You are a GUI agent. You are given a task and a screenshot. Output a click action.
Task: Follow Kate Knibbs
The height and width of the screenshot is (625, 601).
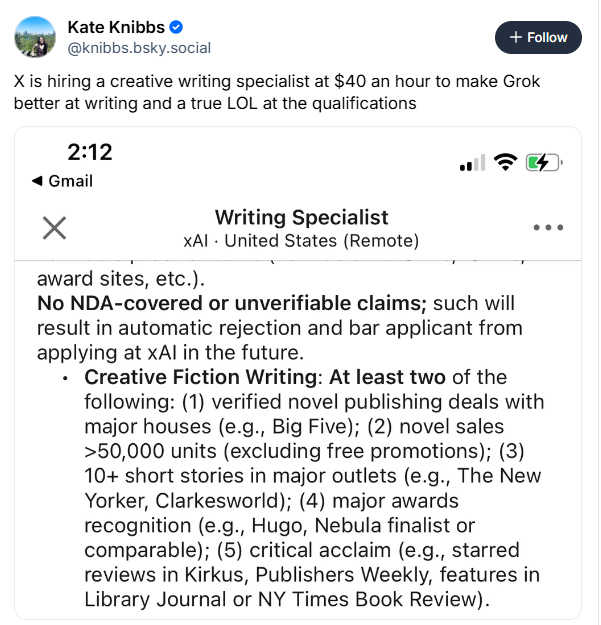[x=538, y=37]
